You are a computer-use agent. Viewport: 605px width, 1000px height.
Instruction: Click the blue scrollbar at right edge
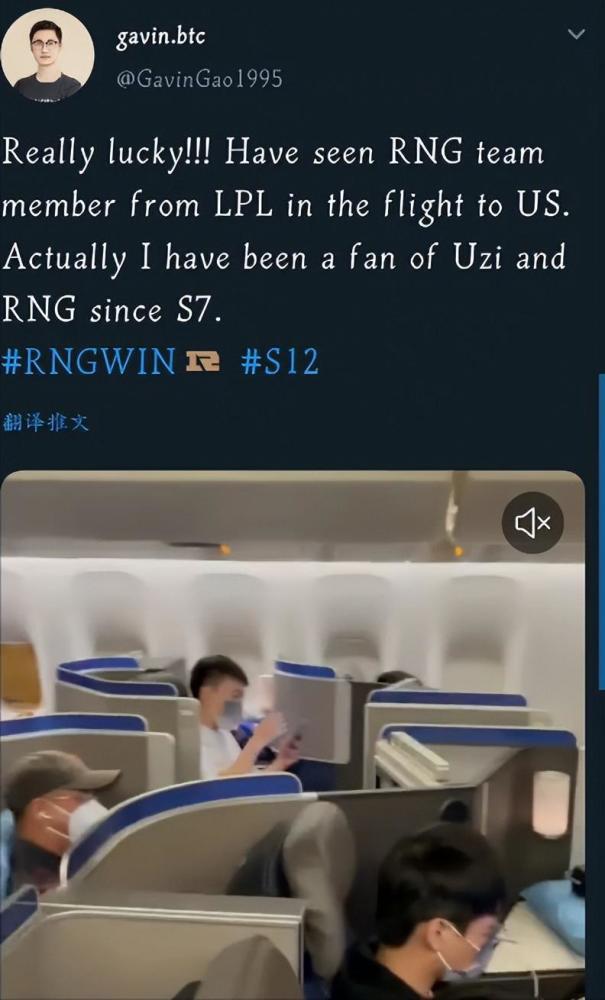tap(602, 531)
